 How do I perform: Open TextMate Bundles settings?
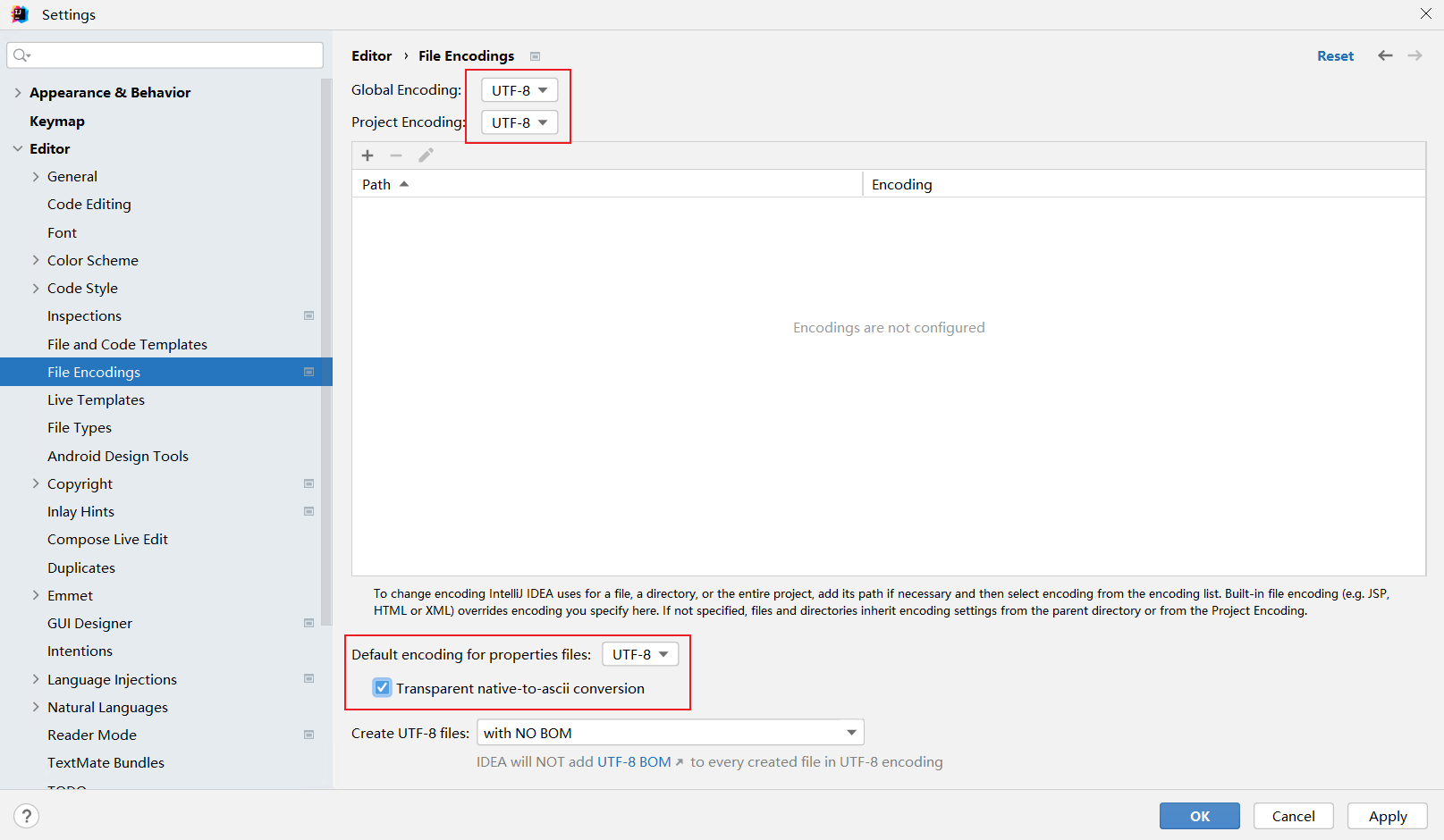tap(106, 762)
